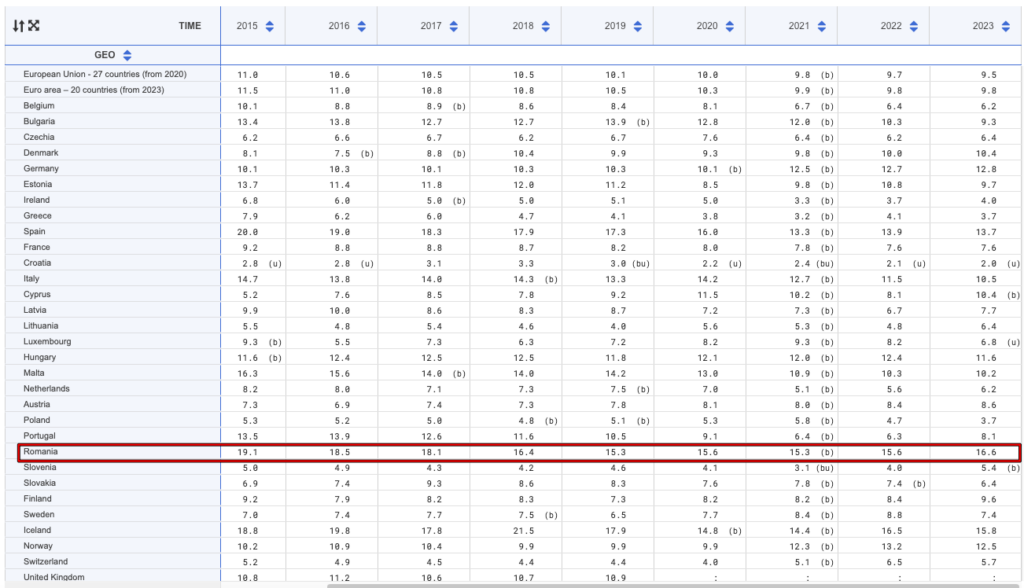
Task: Sort table by 2022 values
Action: 913,26
